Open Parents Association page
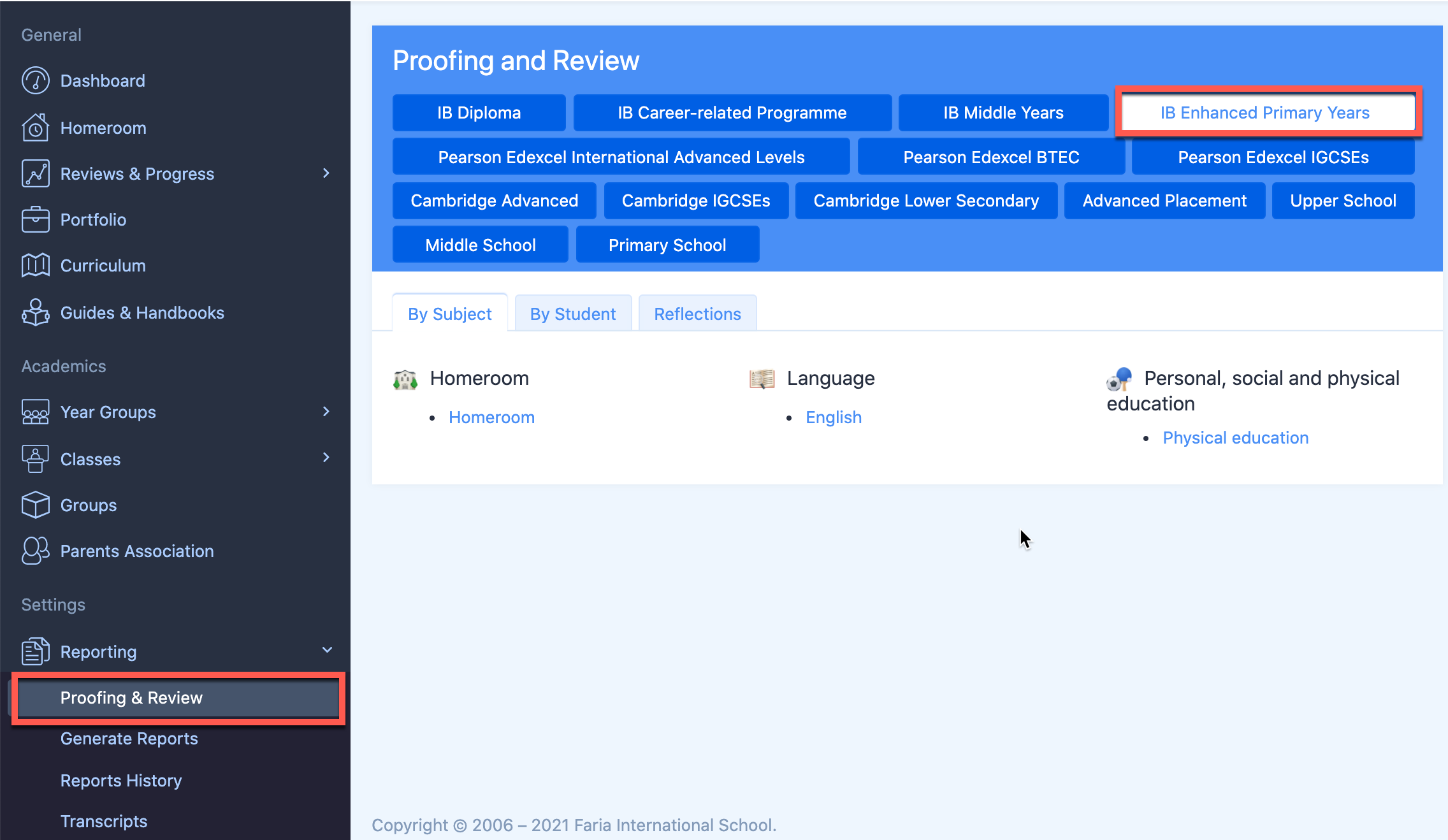This screenshot has height=840, width=1448. click(x=137, y=551)
